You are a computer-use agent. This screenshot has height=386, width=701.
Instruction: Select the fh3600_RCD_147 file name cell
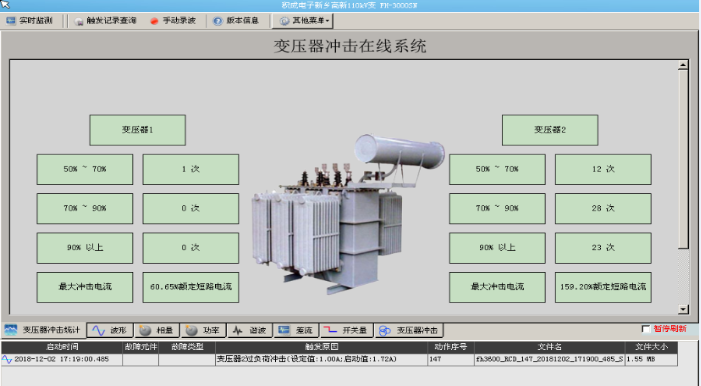tap(549, 359)
